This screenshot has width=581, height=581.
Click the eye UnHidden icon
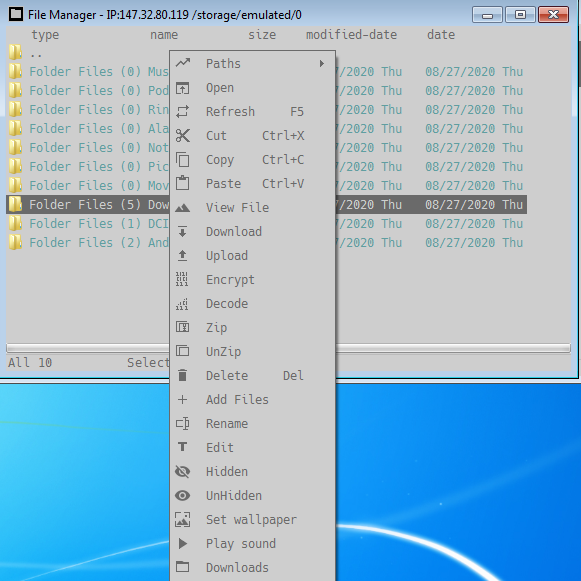[x=183, y=495]
